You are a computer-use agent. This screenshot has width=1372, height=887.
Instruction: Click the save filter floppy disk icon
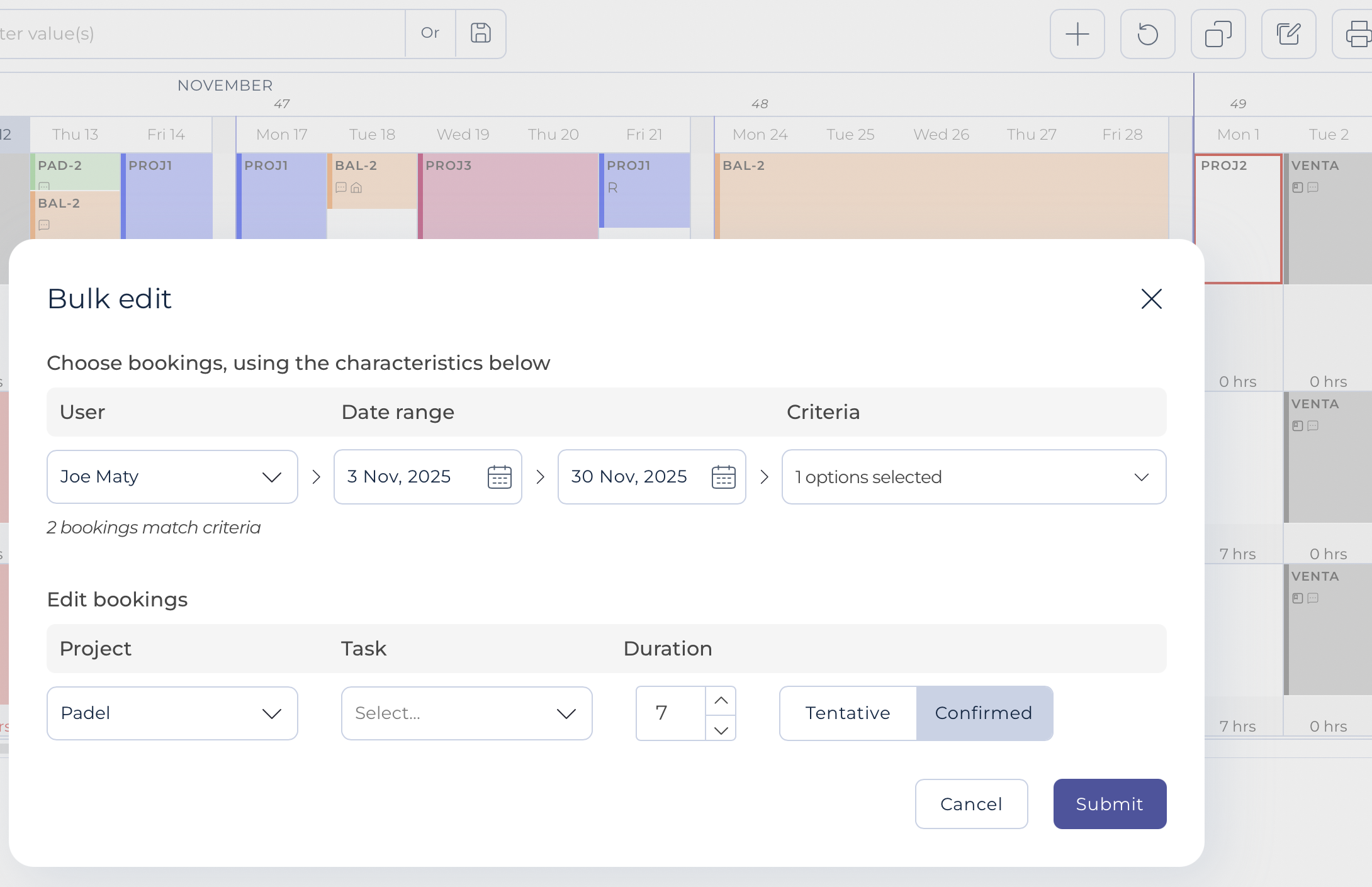click(480, 33)
